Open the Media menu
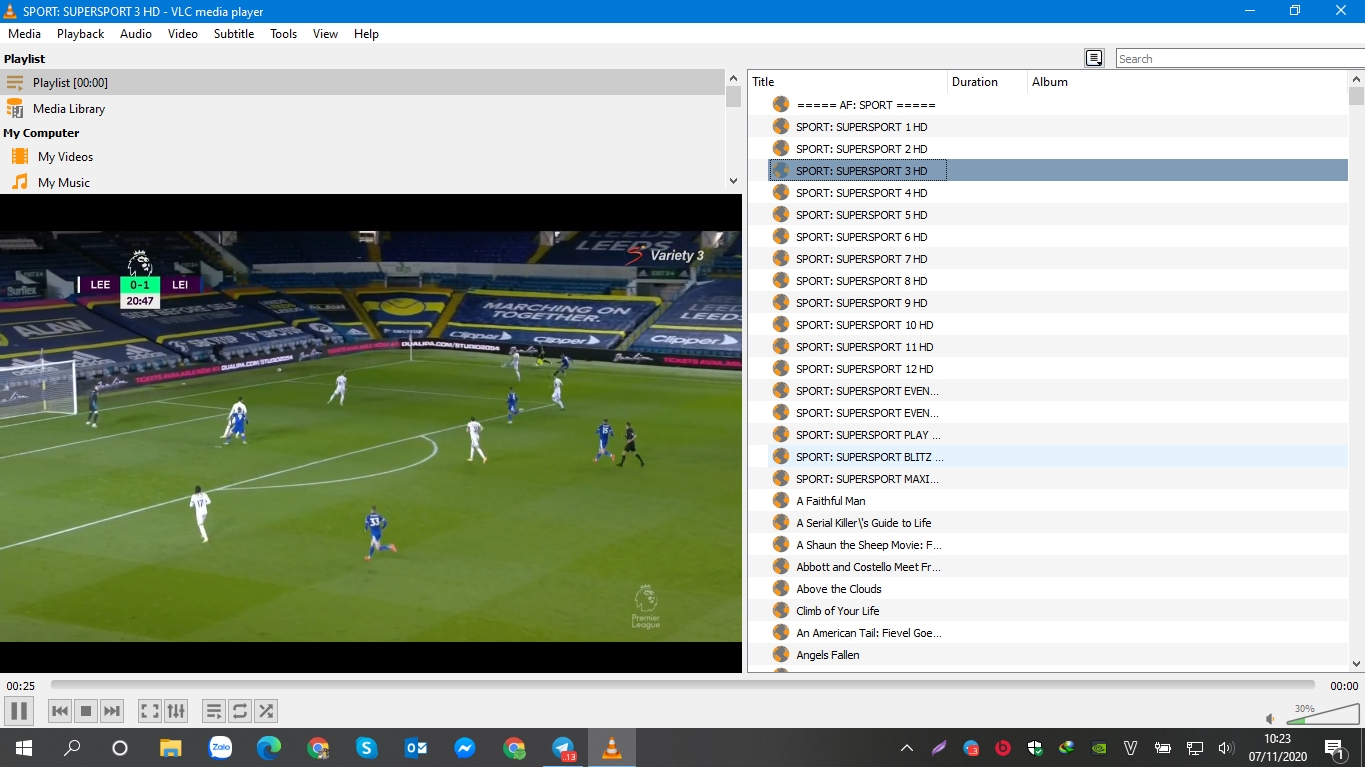1365x767 pixels. 24,33
